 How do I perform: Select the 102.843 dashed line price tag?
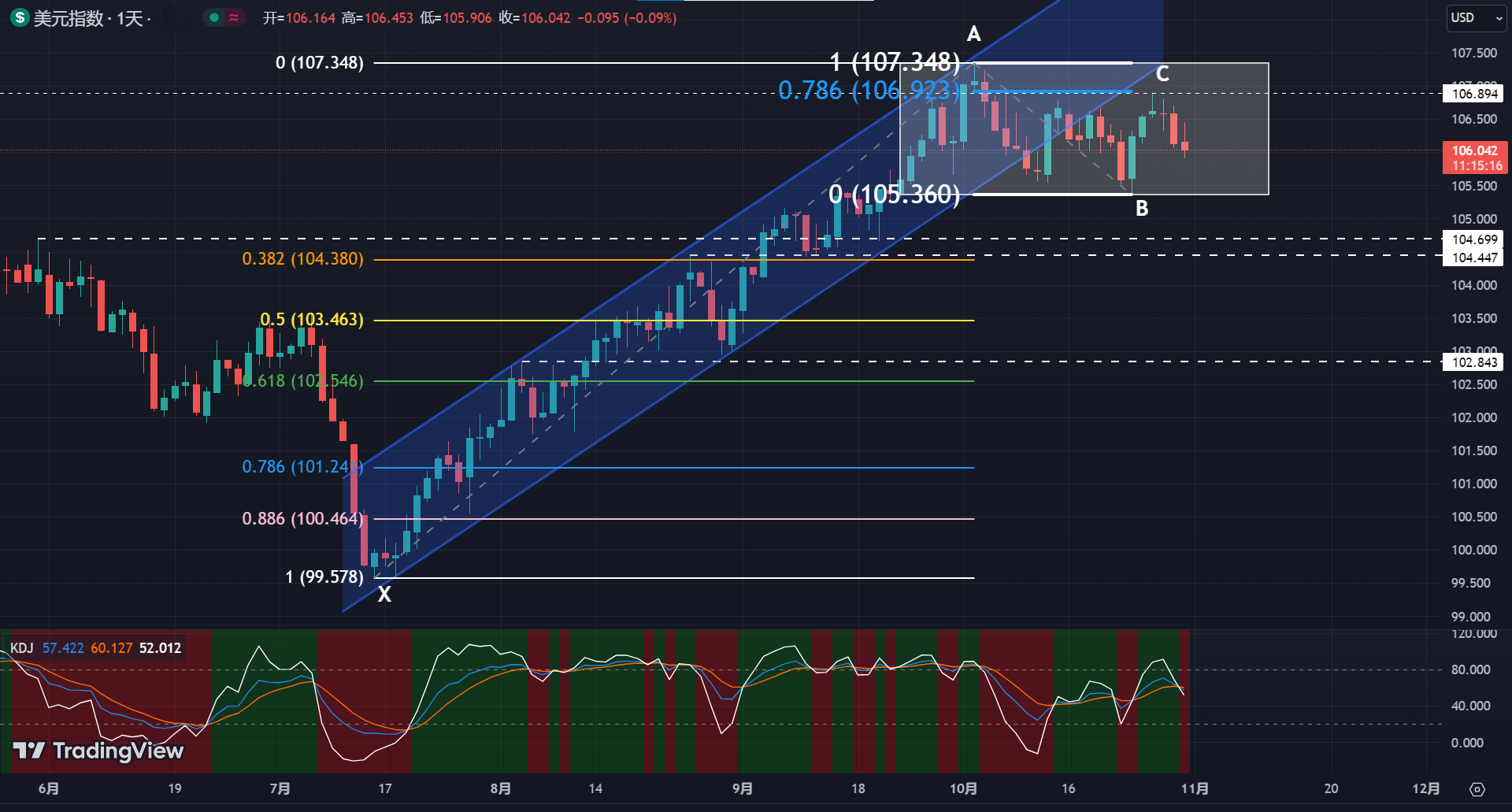(1474, 362)
